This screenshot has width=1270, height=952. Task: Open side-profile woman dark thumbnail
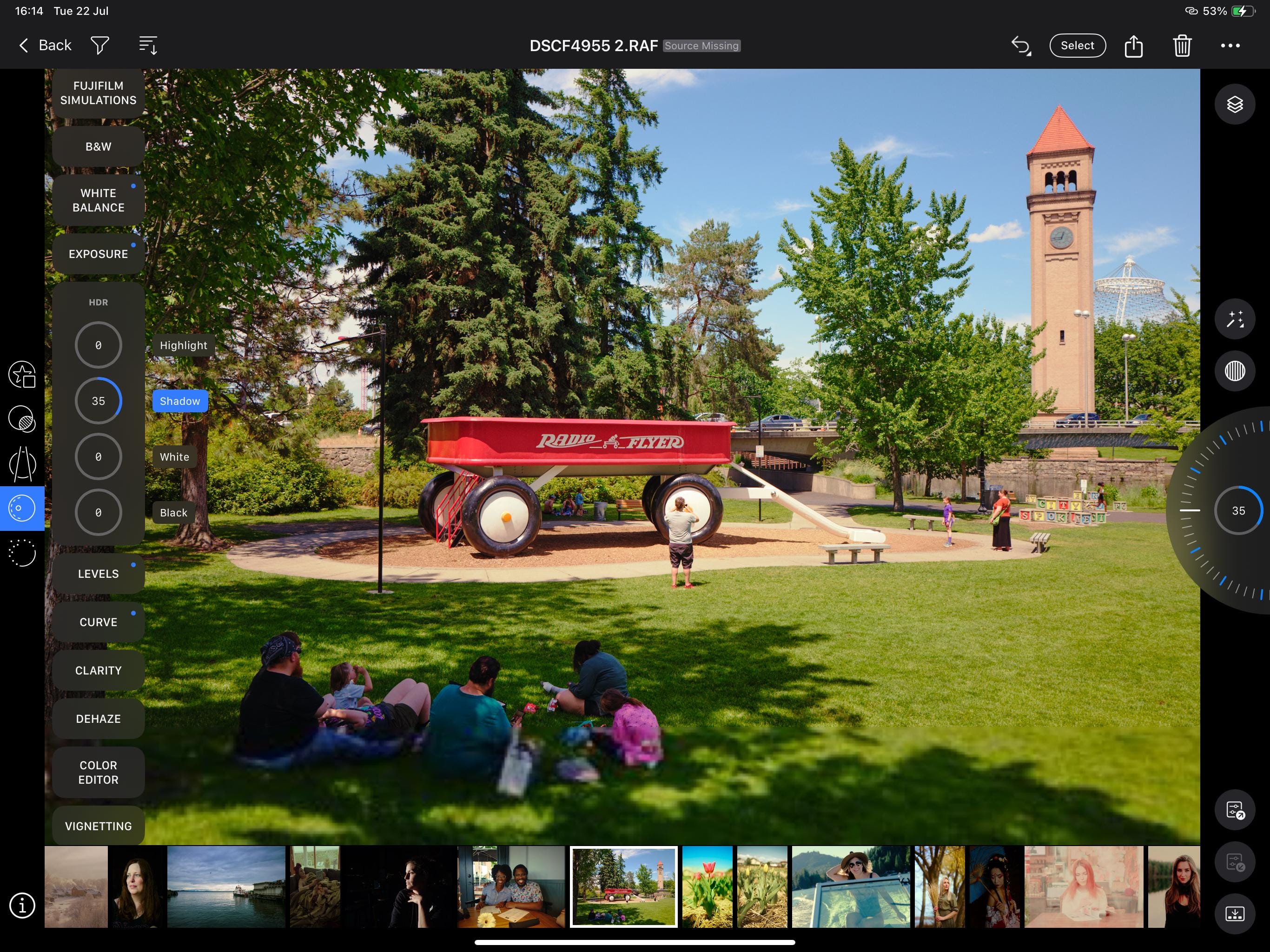(x=398, y=886)
